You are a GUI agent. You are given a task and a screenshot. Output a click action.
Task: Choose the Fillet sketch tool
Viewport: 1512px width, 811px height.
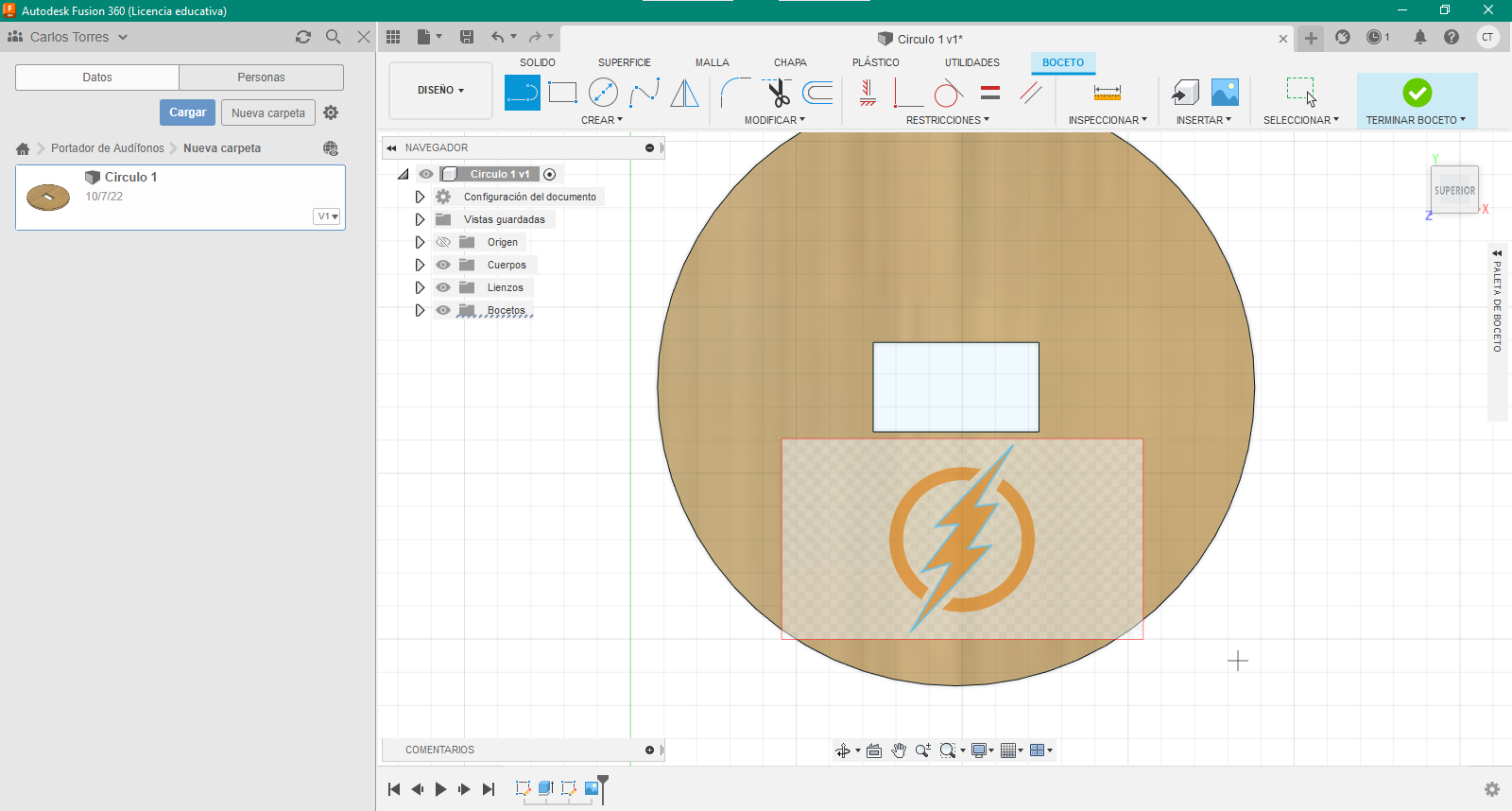(735, 93)
